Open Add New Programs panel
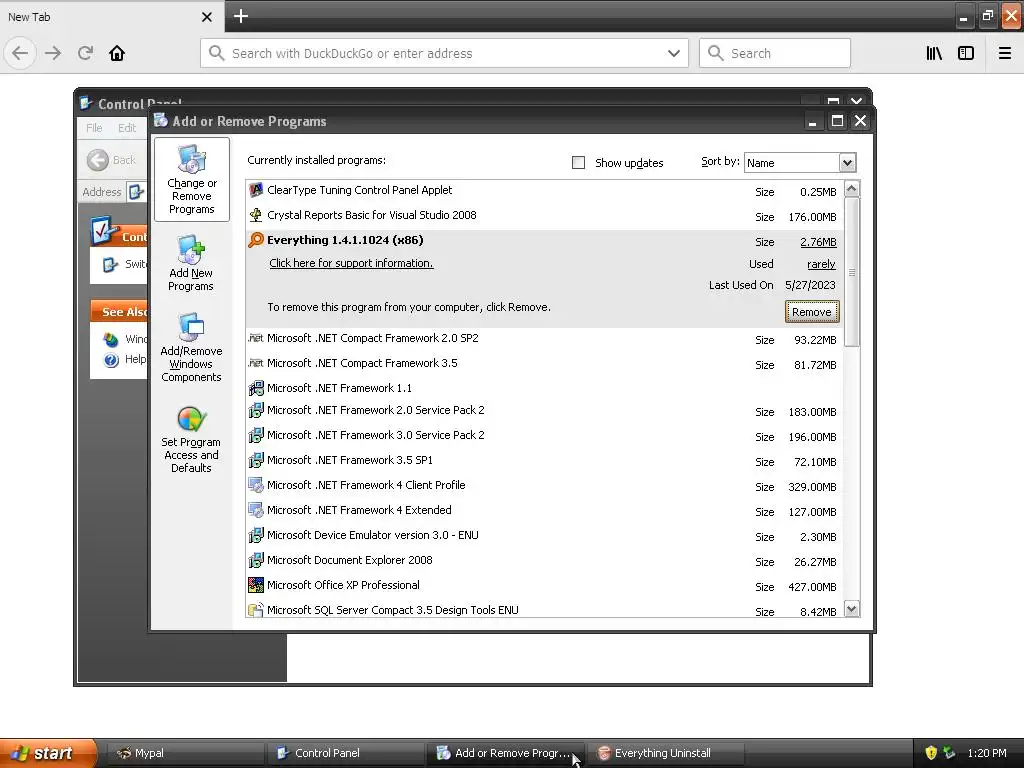1024x768 pixels. click(191, 264)
